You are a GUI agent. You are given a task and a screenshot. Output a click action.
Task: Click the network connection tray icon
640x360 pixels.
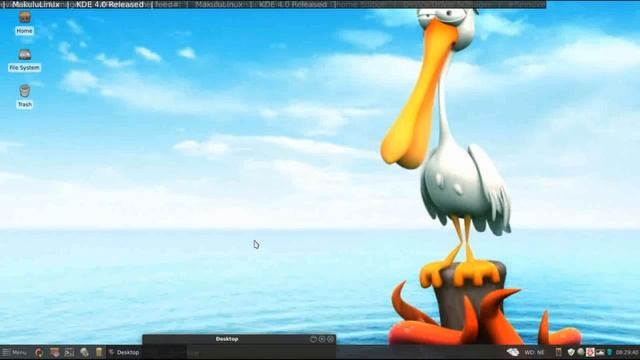coord(600,352)
